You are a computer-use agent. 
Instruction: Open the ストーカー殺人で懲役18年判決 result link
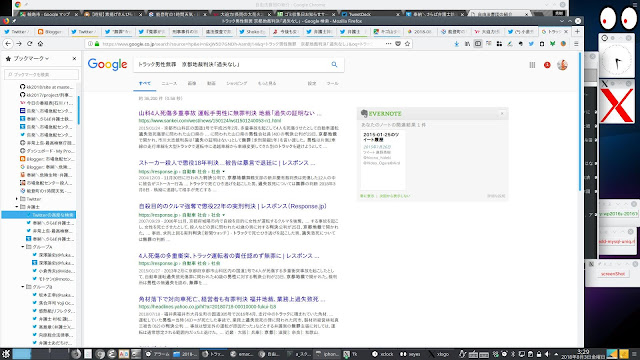227,163
